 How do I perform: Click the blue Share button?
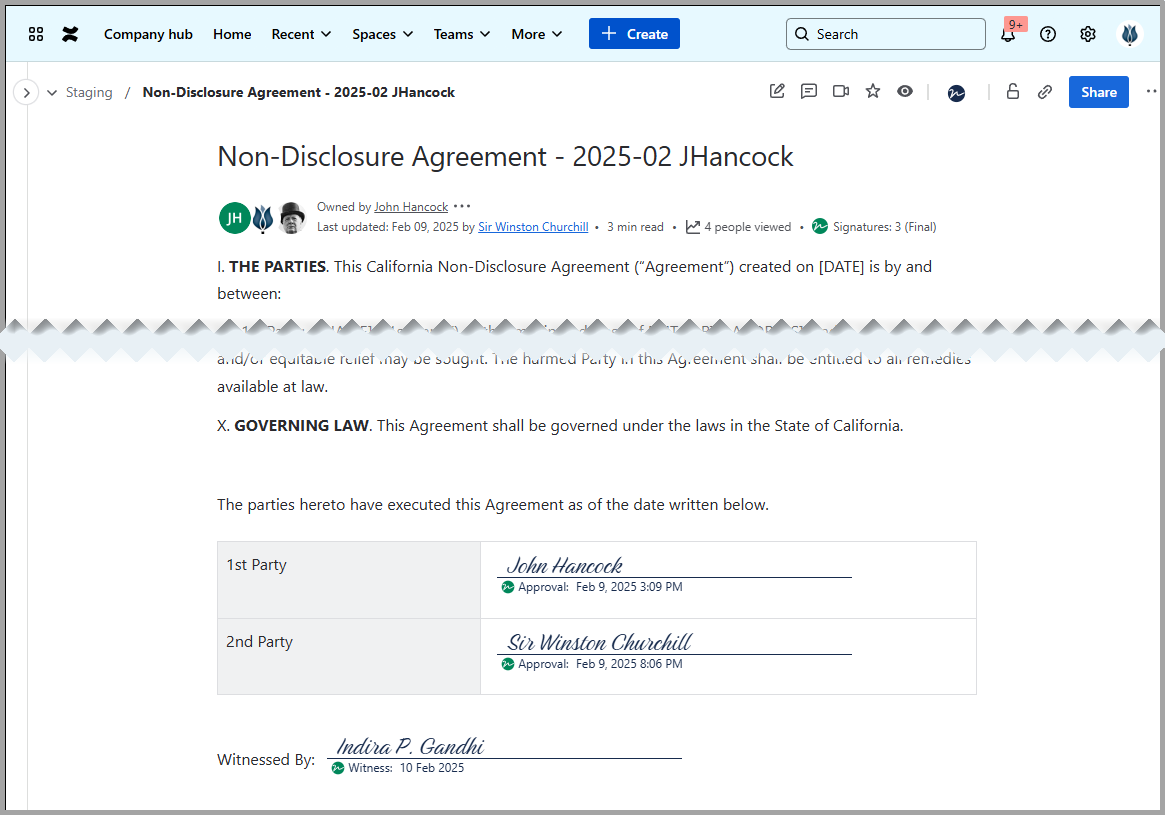pos(1098,92)
